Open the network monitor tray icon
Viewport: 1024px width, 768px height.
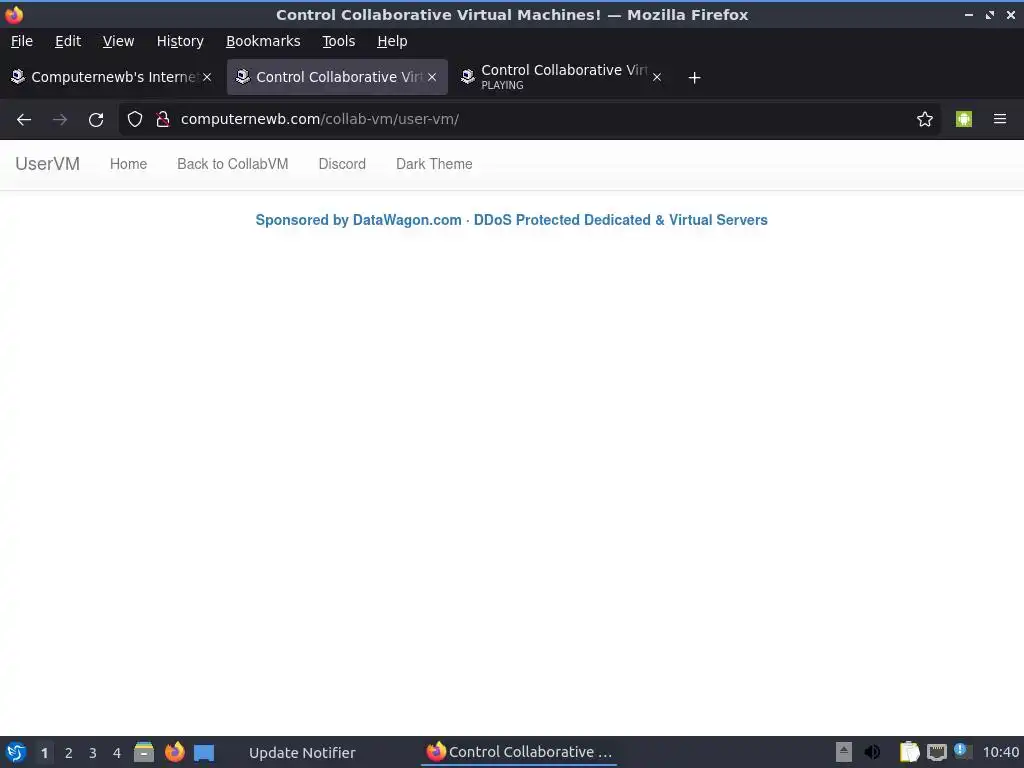pyautogui.click(x=936, y=752)
